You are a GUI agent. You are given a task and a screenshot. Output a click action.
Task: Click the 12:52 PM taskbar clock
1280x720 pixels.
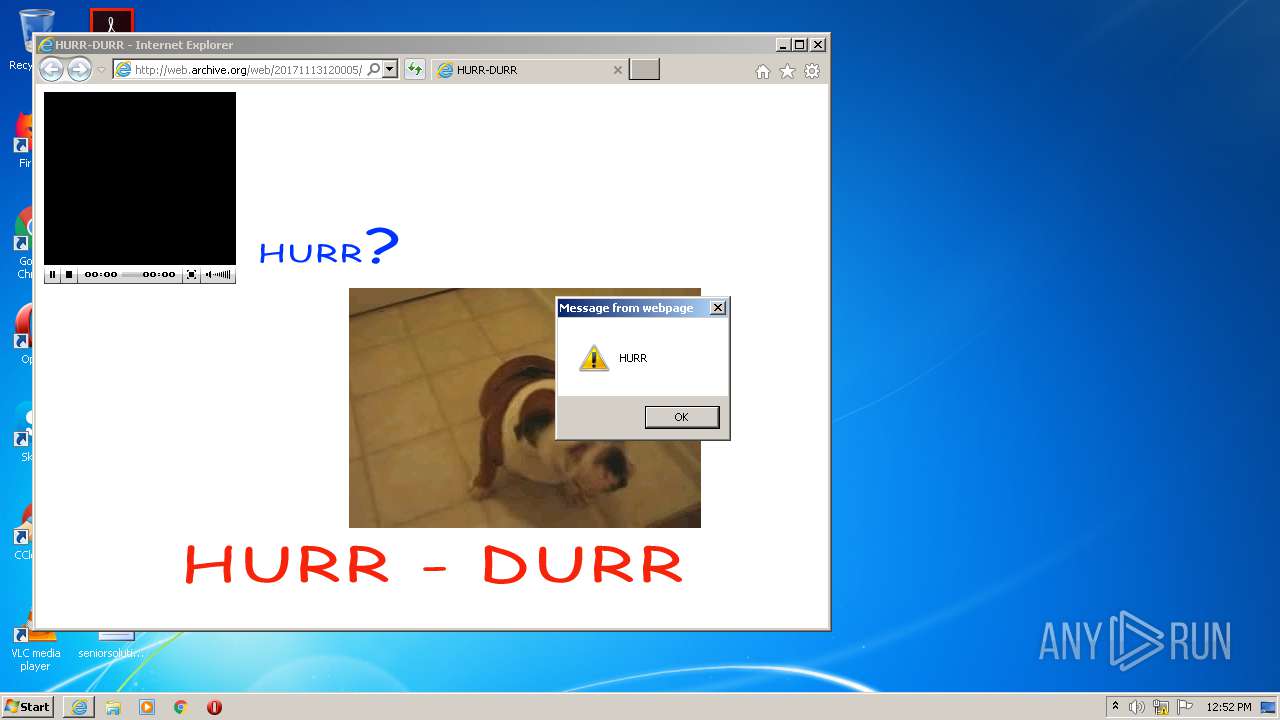pyautogui.click(x=1229, y=707)
